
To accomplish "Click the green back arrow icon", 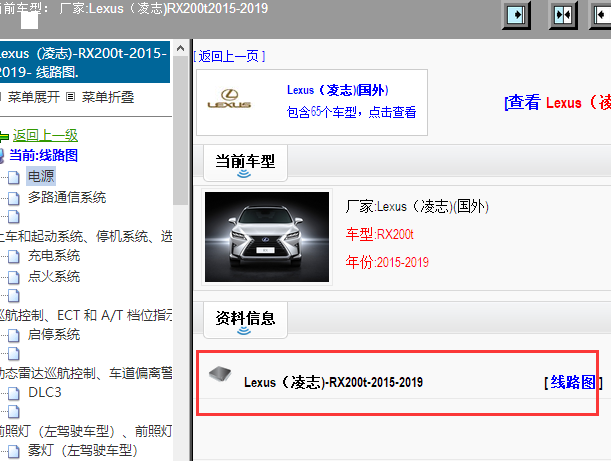I will pyautogui.click(x=4, y=136).
